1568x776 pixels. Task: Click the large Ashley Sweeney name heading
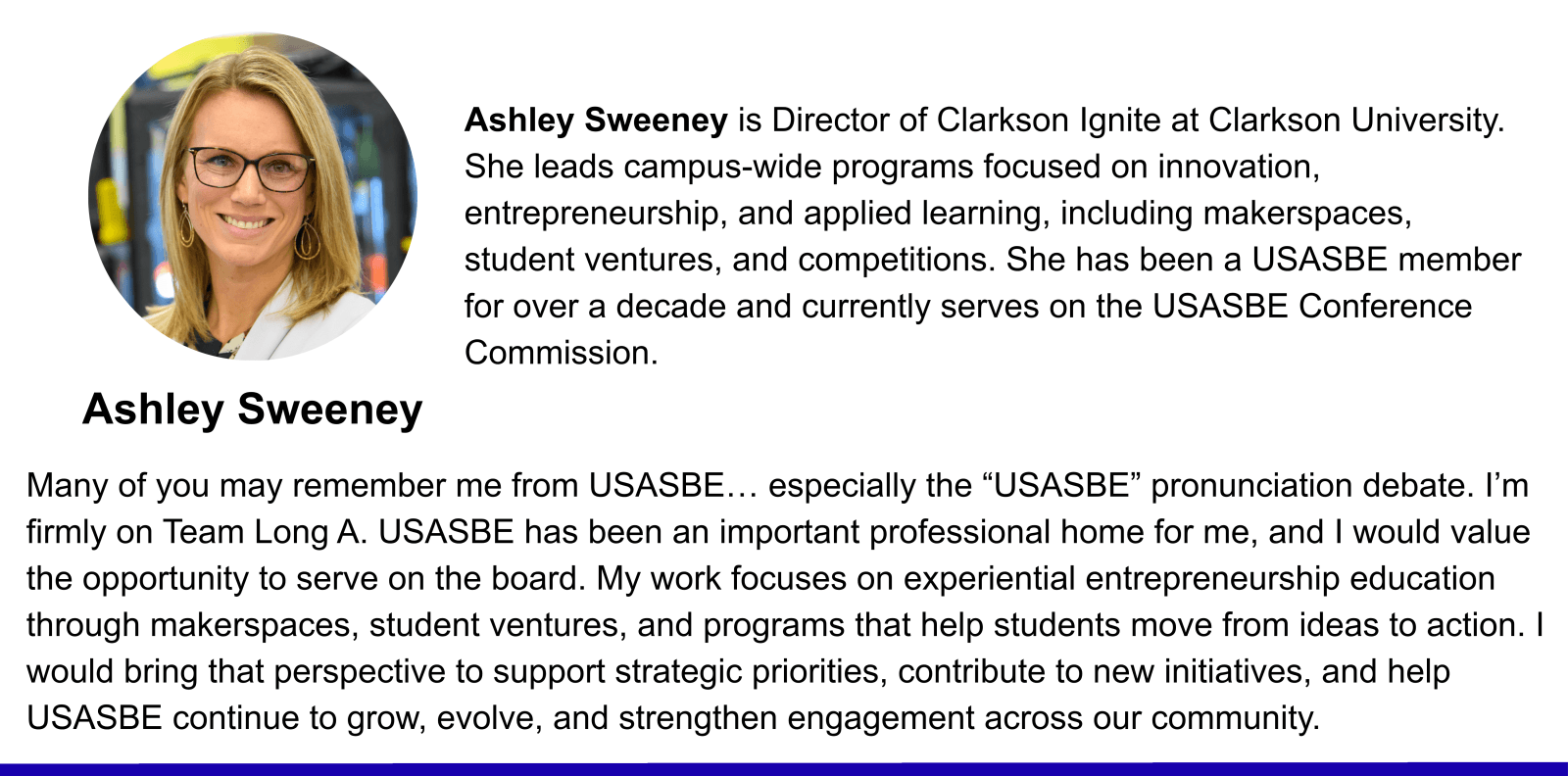tap(253, 409)
